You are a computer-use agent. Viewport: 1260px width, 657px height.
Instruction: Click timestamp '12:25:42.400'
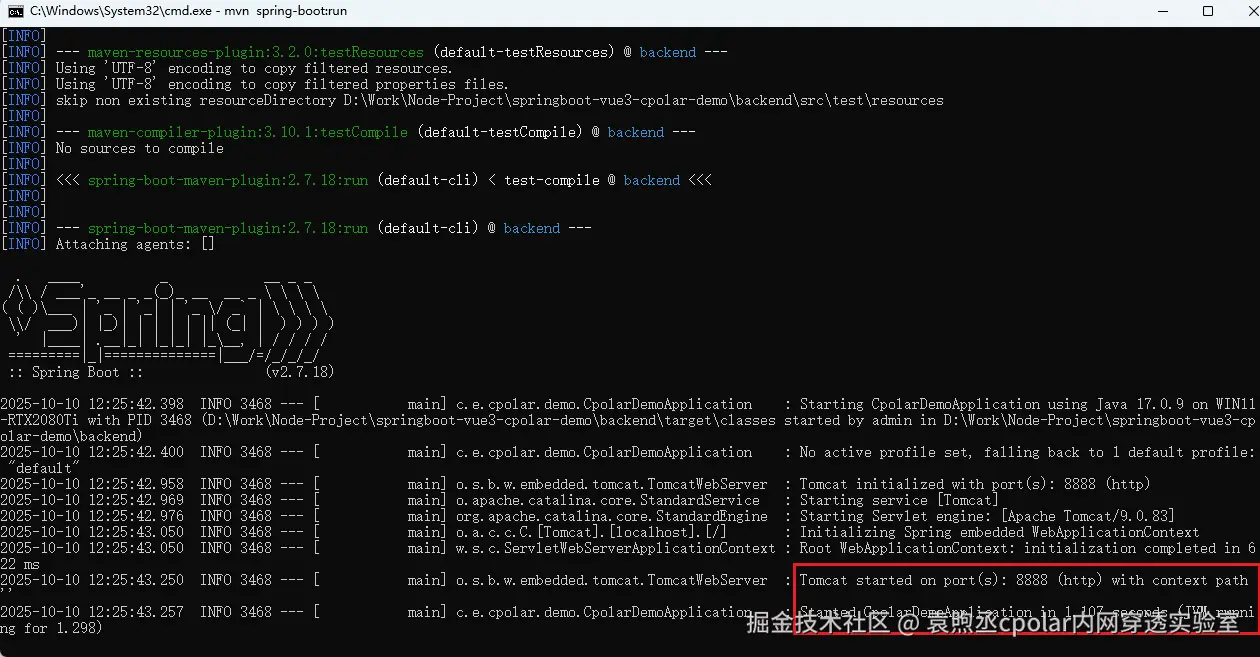[135, 452]
